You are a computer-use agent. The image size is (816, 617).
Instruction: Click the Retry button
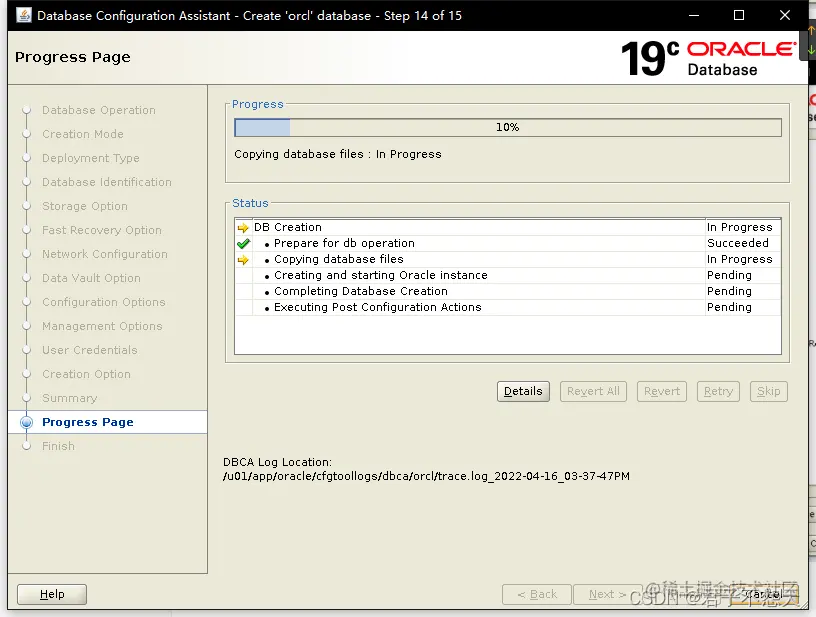[718, 391]
